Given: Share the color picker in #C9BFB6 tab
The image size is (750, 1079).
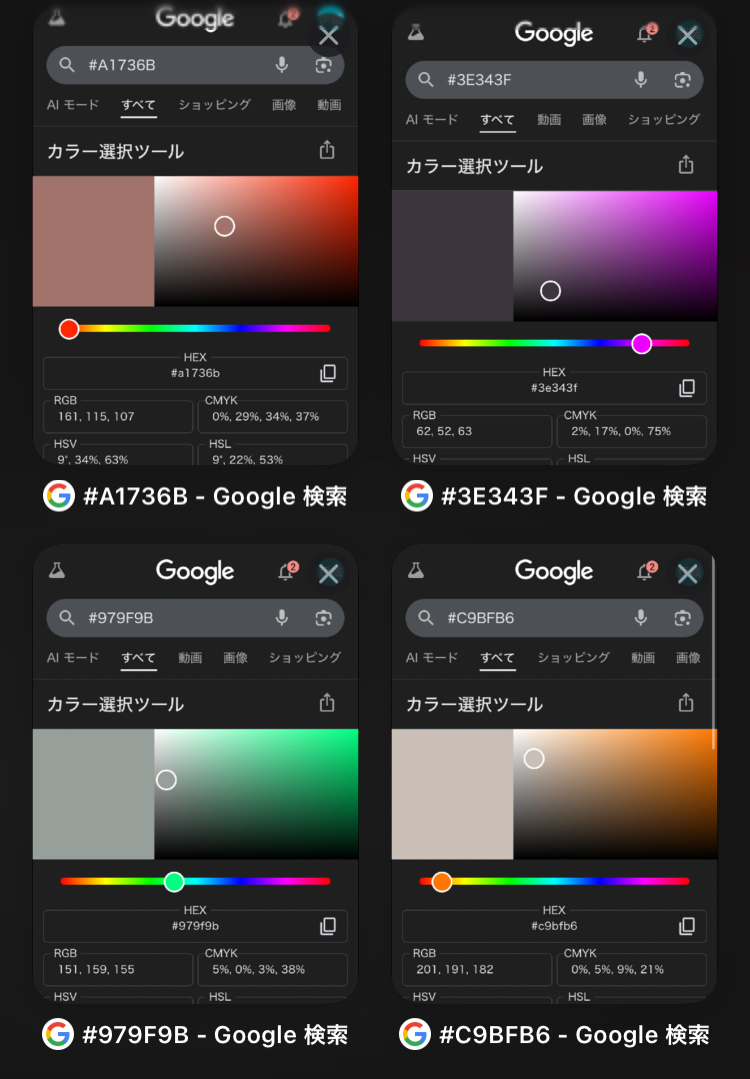Looking at the screenshot, I should click(686, 704).
